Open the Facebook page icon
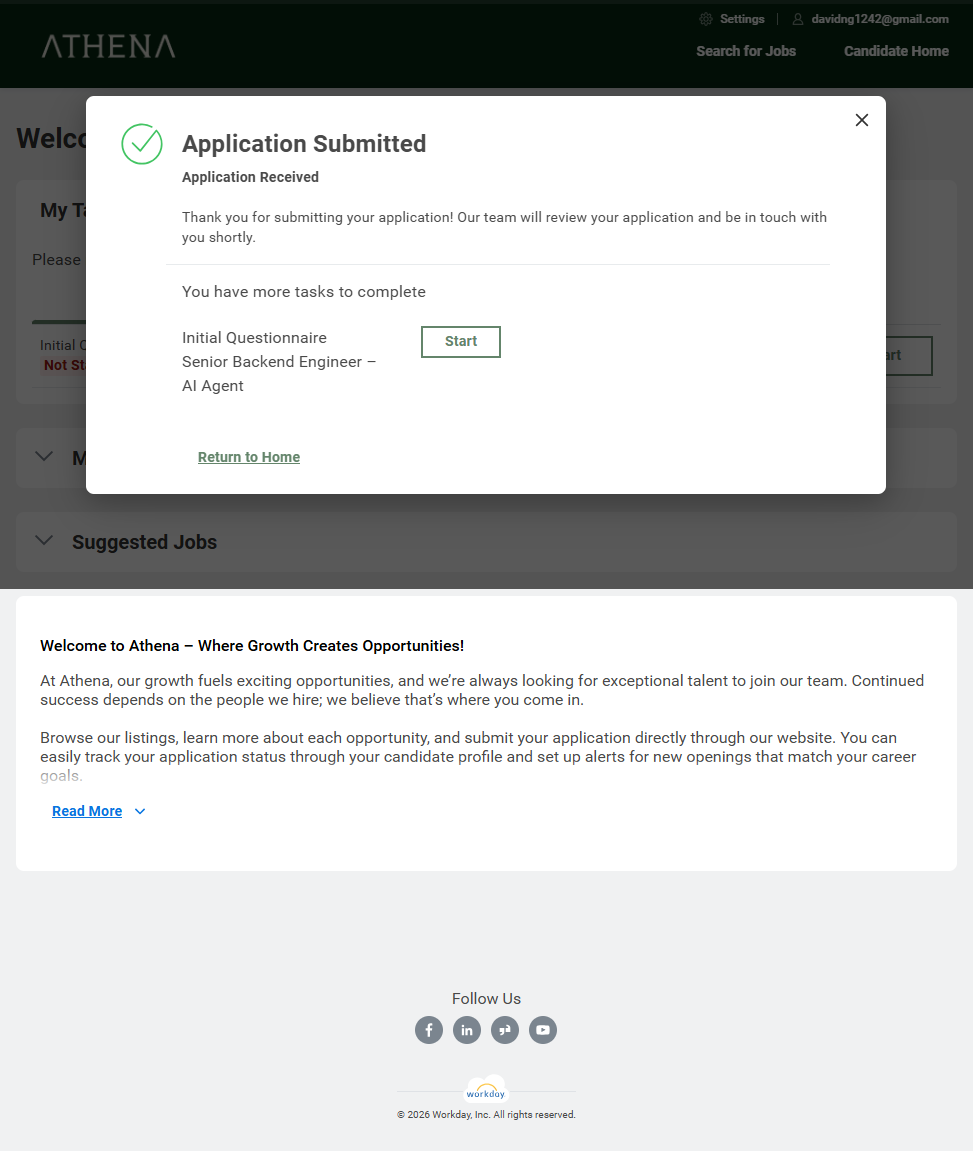973x1151 pixels. 429,1030
